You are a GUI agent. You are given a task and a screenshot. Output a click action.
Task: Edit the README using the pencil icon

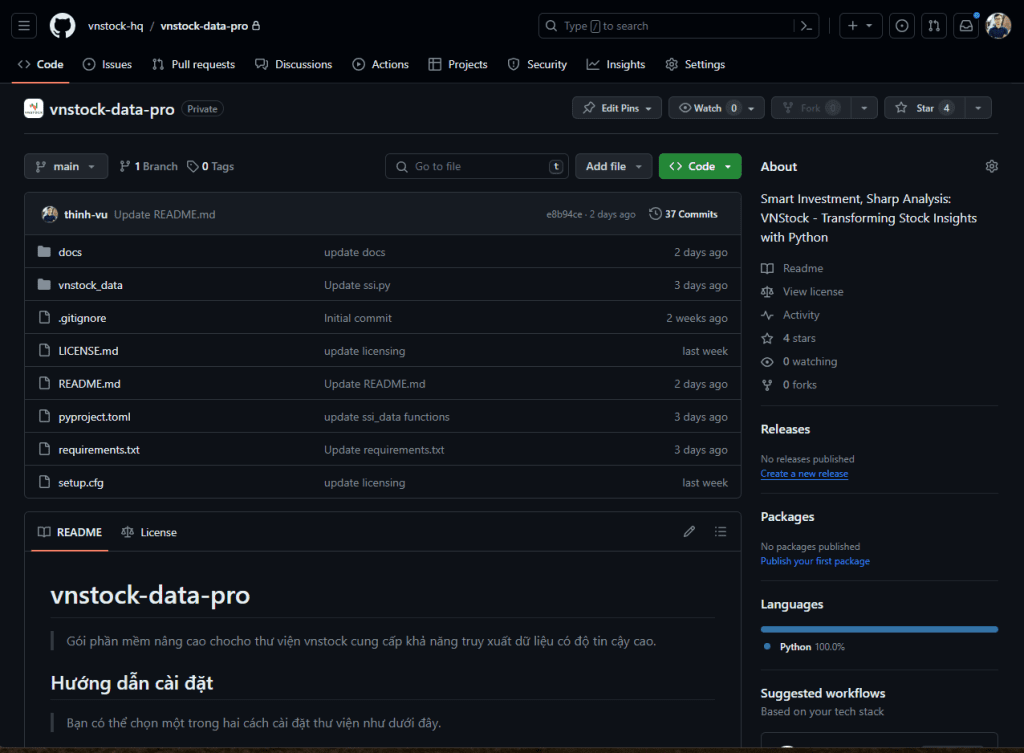tap(689, 531)
